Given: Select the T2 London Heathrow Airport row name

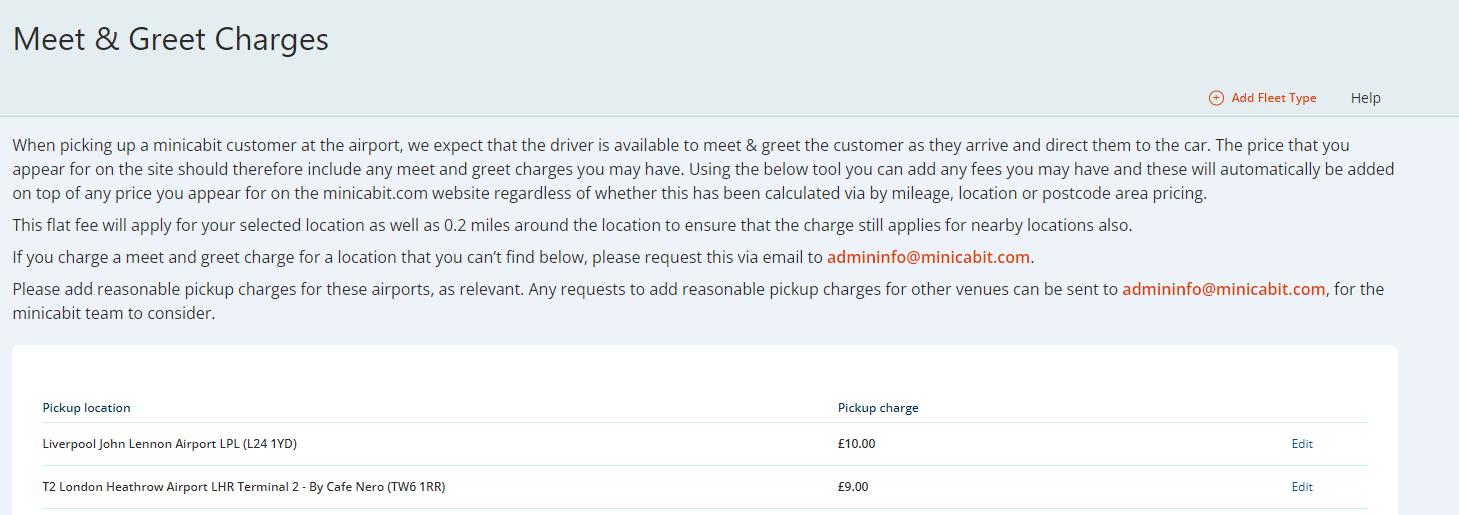Looking at the screenshot, I should click(x=243, y=487).
